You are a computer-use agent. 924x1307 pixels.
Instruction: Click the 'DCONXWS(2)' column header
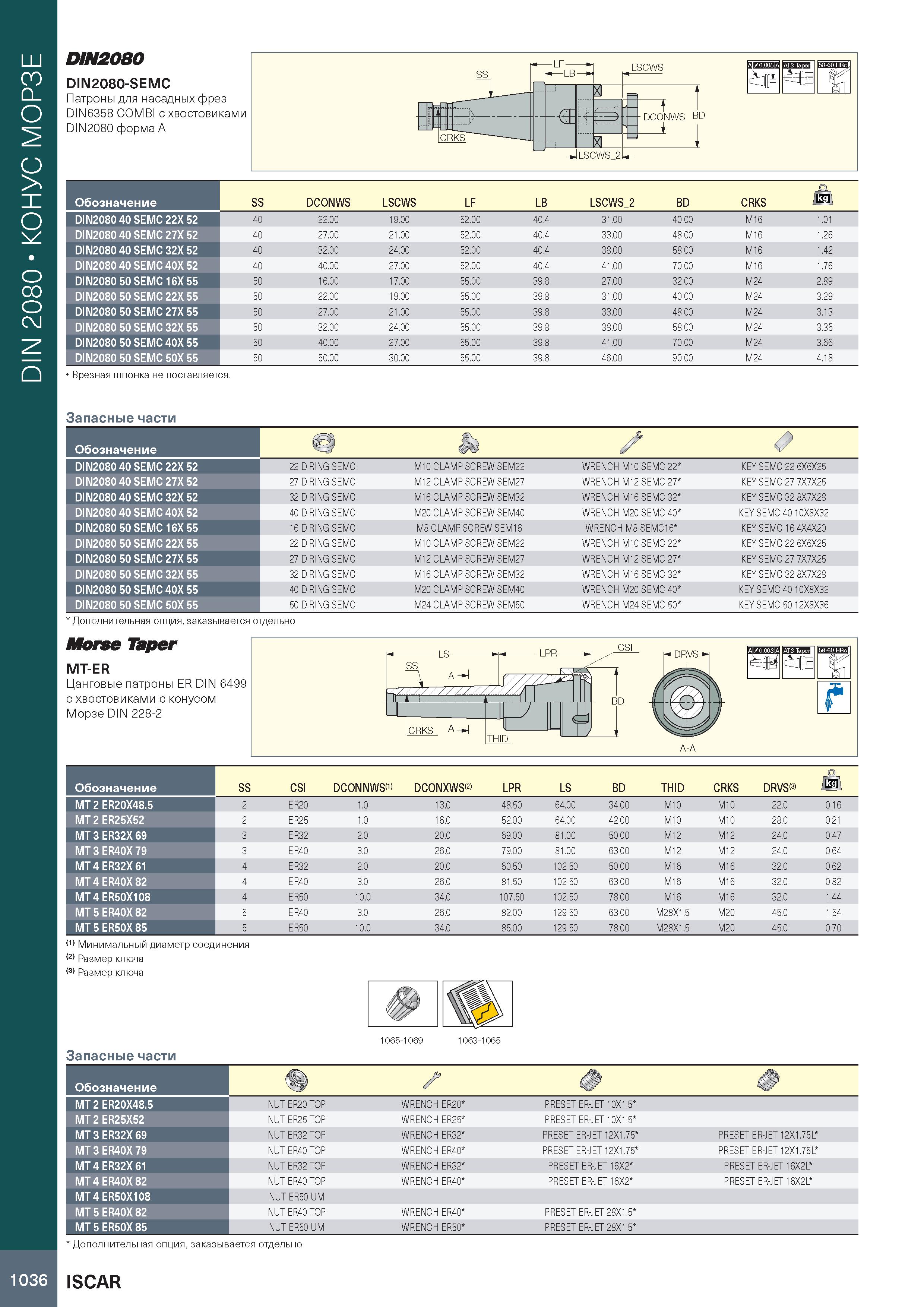(443, 788)
